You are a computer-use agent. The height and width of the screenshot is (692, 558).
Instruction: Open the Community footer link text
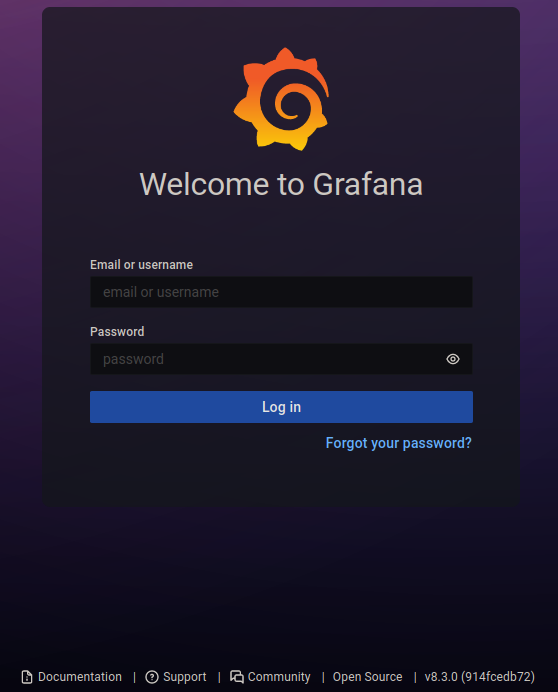click(x=279, y=677)
